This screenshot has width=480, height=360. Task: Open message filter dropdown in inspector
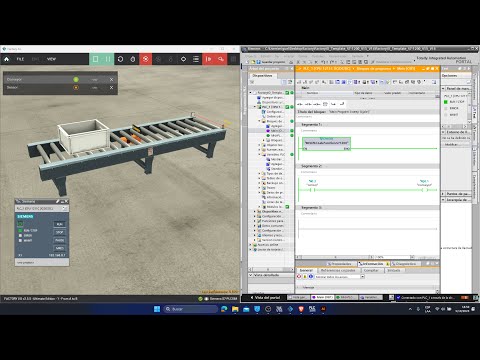[362, 277]
